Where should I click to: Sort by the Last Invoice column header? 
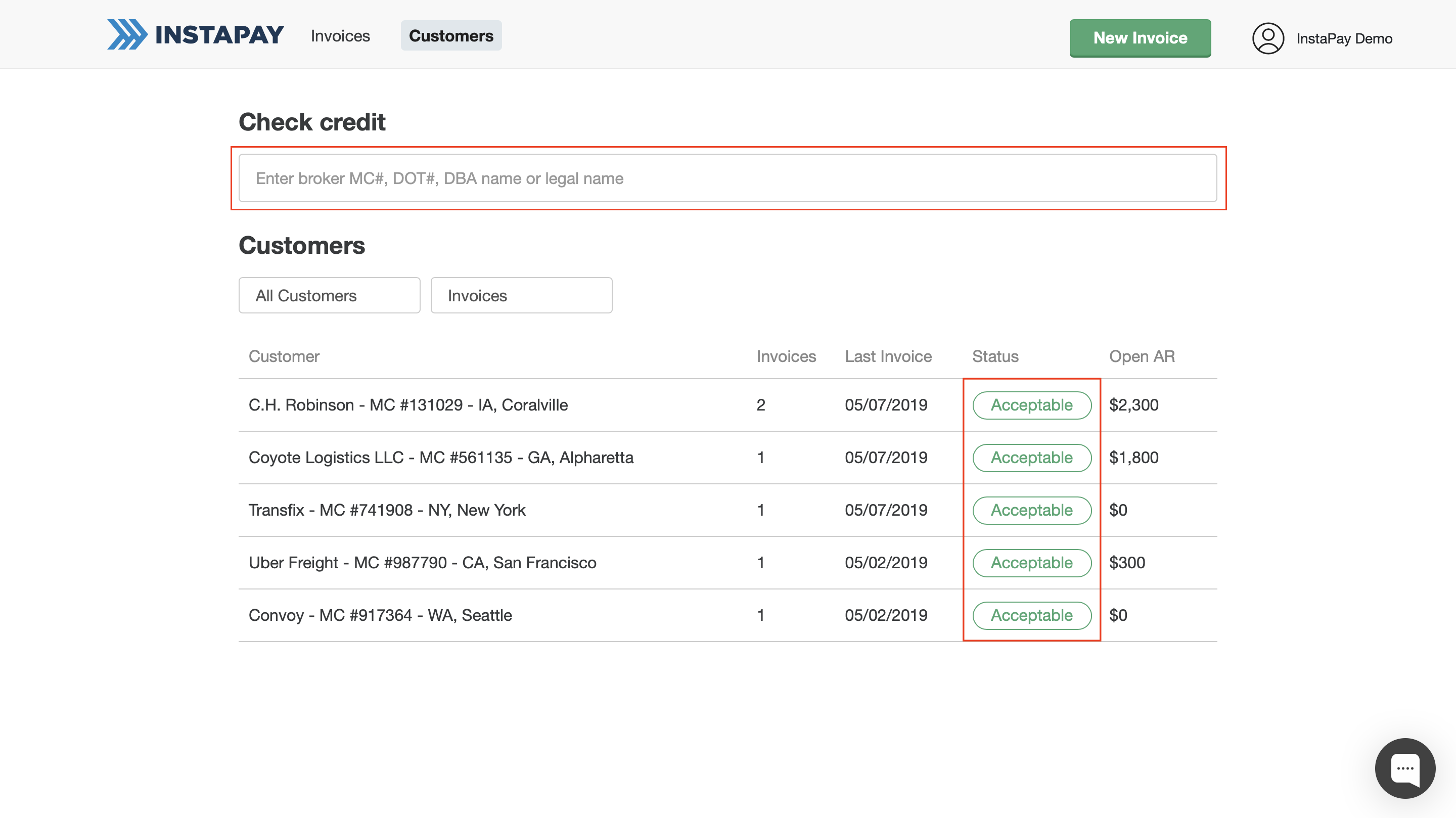pyautogui.click(x=888, y=356)
